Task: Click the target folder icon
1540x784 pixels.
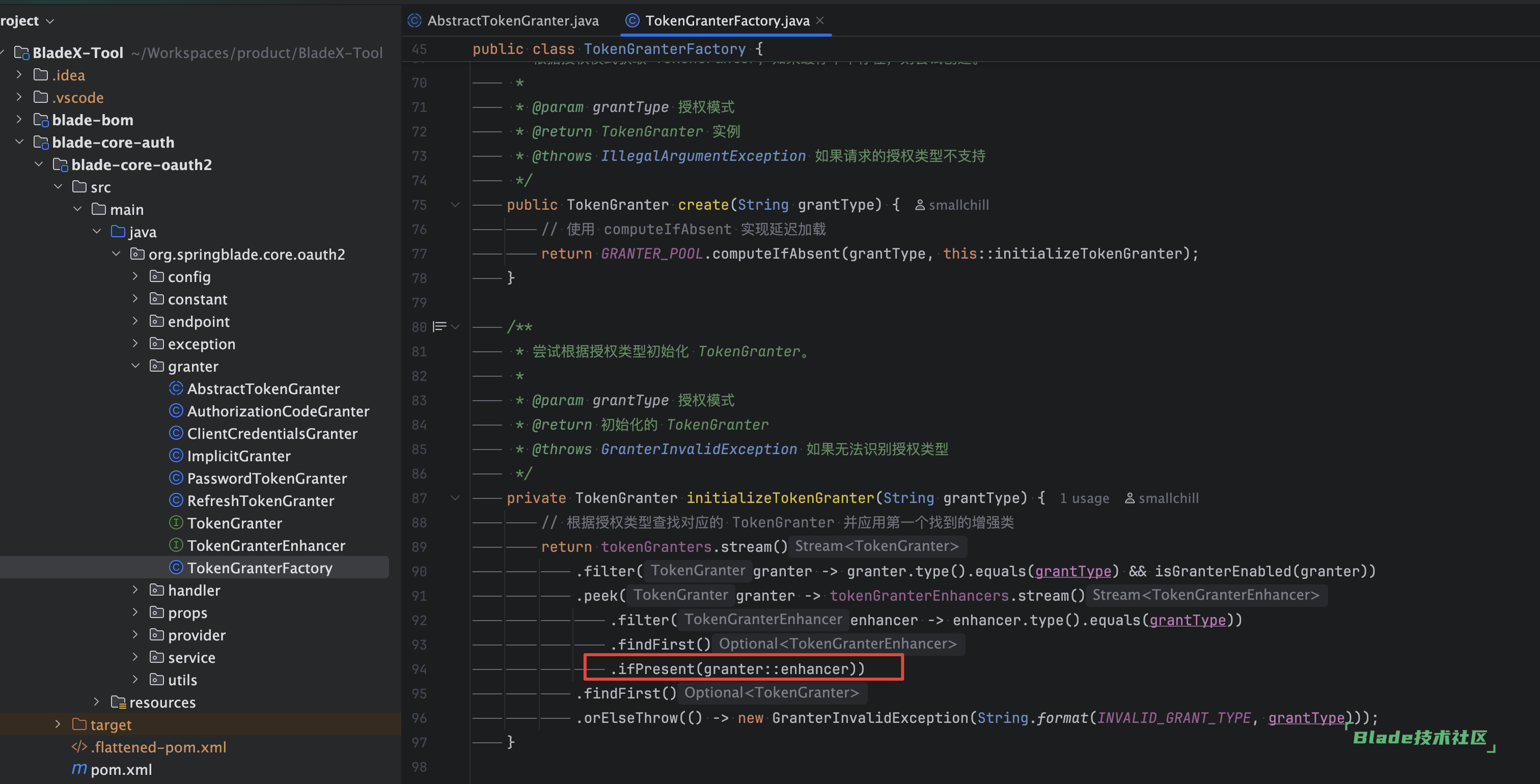Action: 79,724
